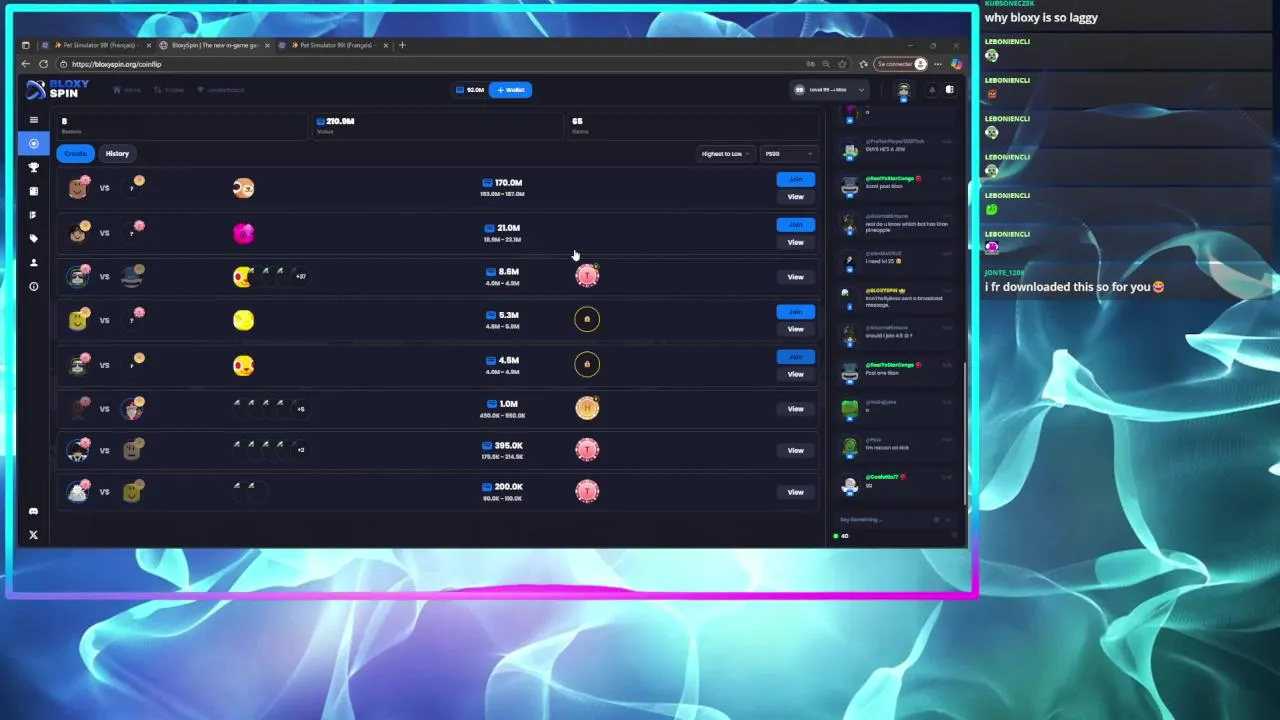Viewport: 1280px width, 720px height.
Task: Join the 21.0M coinflip game
Action: [x=795, y=225]
